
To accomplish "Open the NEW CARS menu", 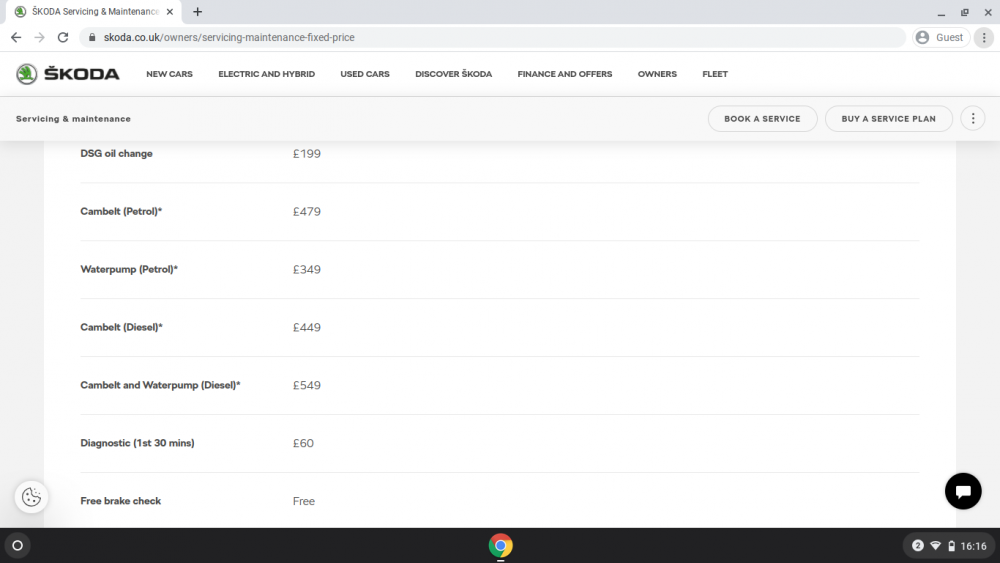I will (x=169, y=74).
